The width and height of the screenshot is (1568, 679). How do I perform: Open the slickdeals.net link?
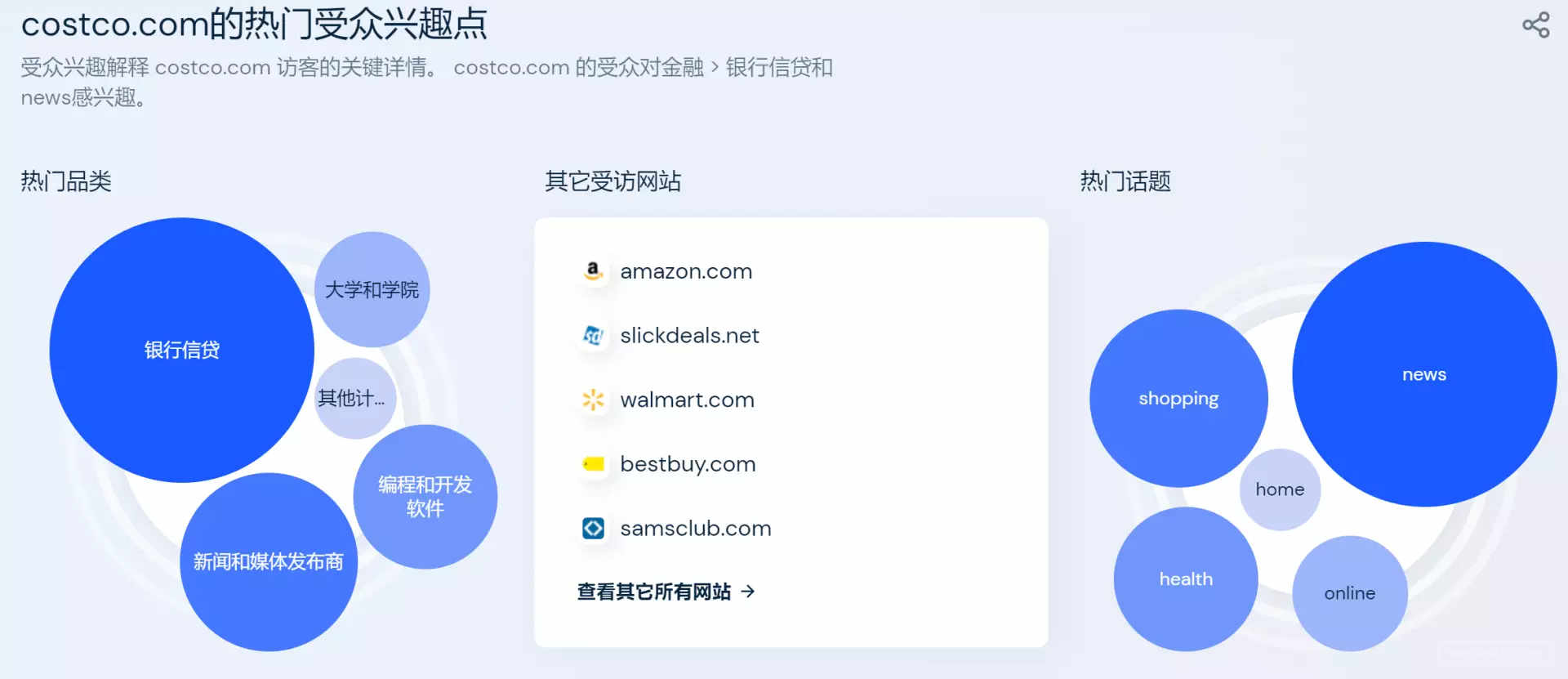click(689, 336)
